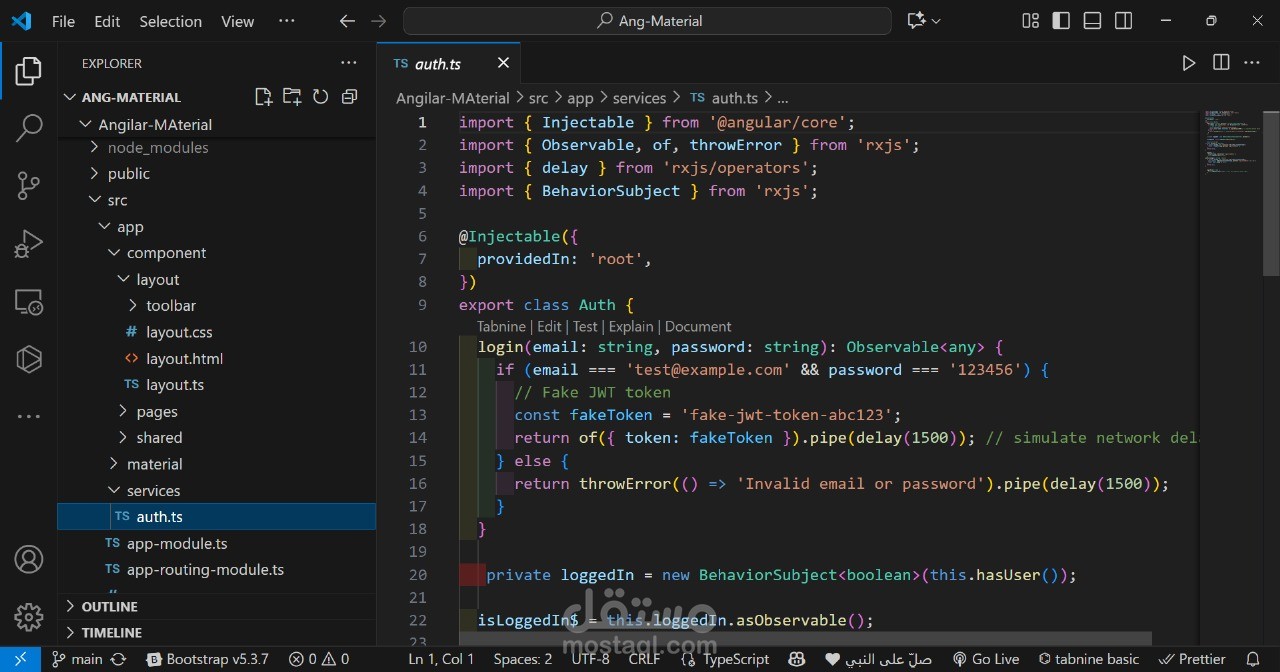Click the Document code lens link

[x=698, y=326]
